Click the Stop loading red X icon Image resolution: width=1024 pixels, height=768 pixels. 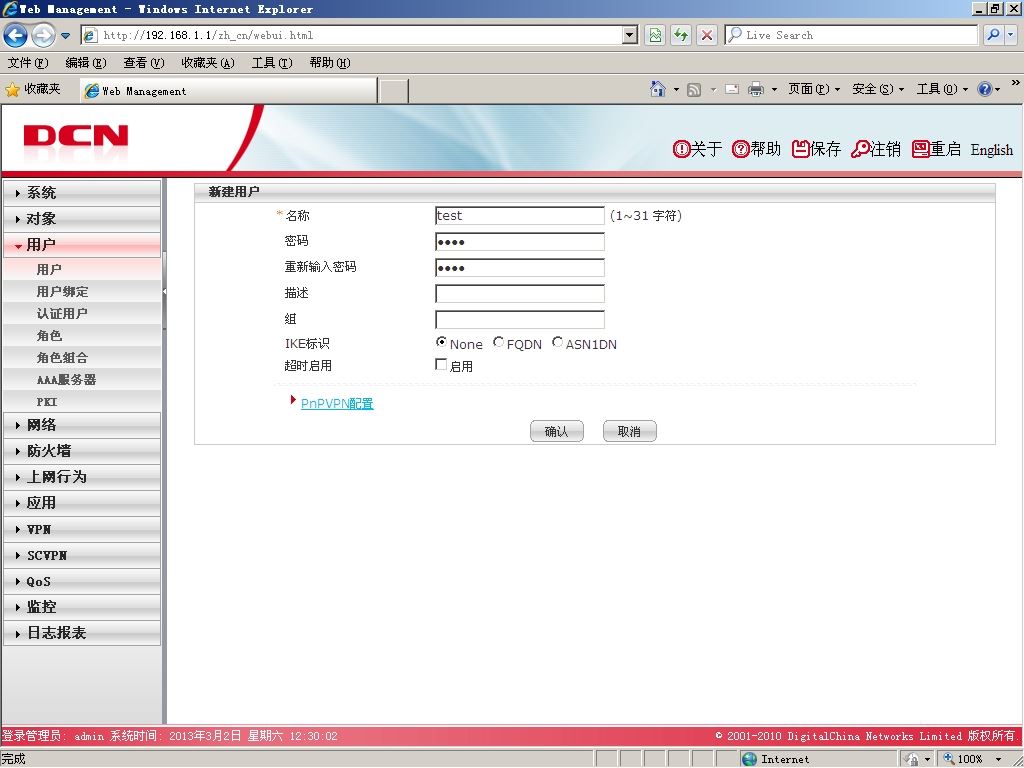coord(707,35)
